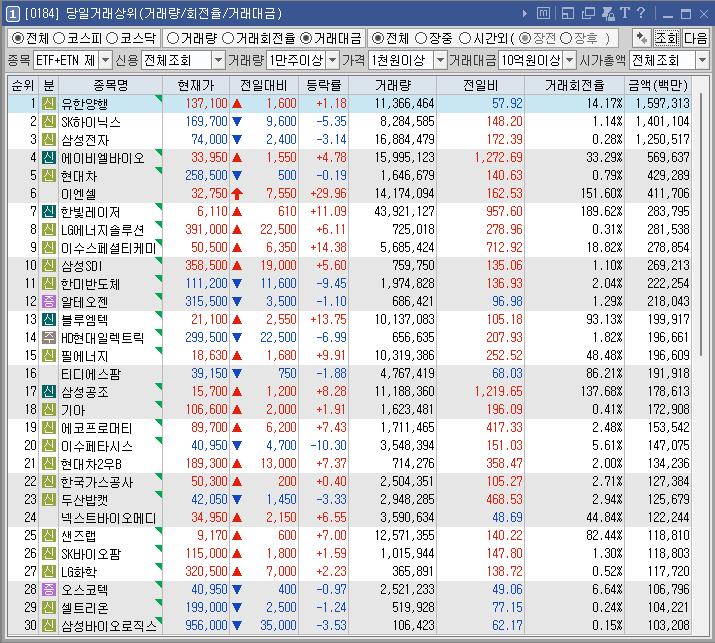Image resolution: width=715 pixels, height=643 pixels.
Task: Sort by the 등락률 column header
Action: coord(323,85)
